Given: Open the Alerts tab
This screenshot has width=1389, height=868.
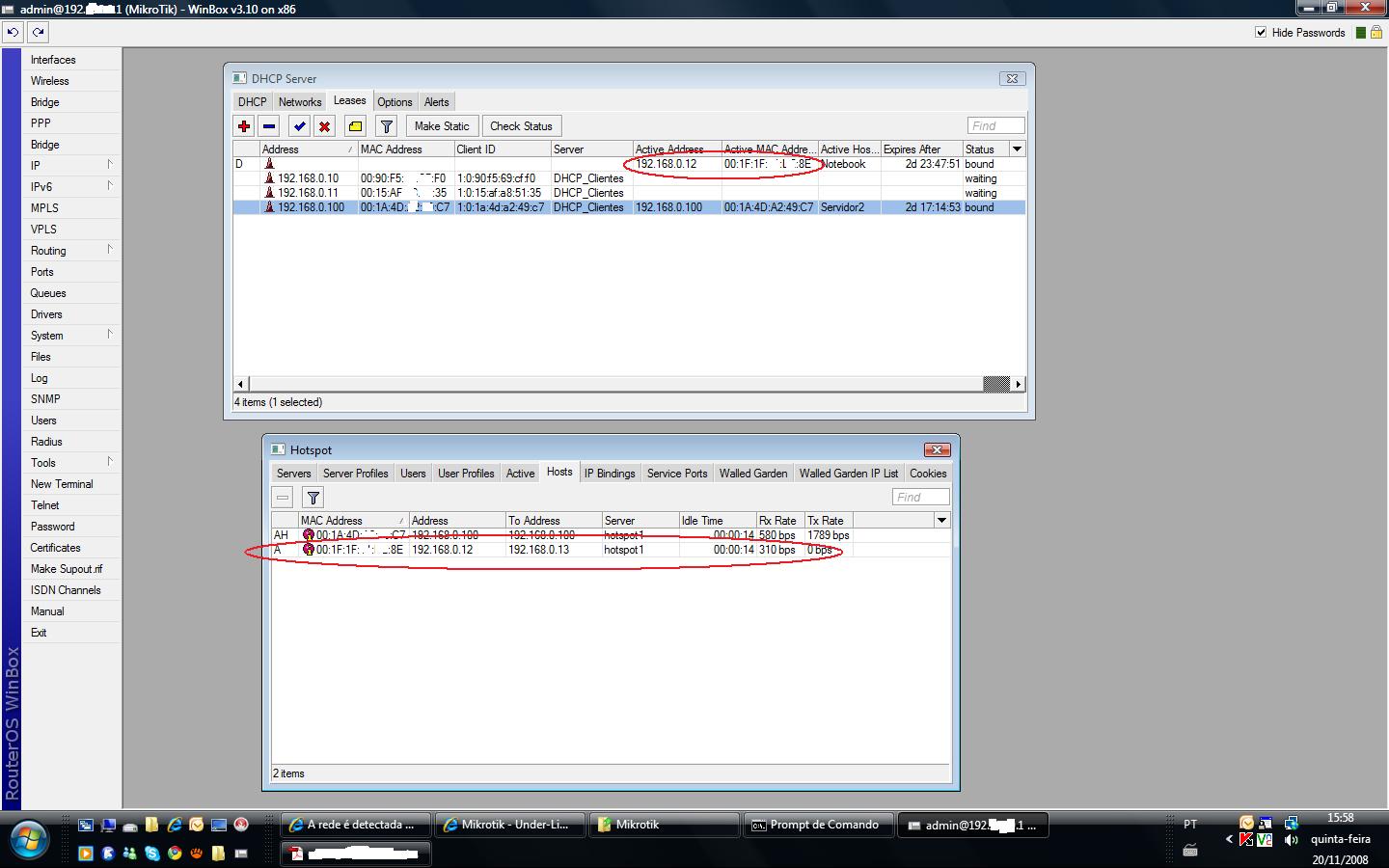Looking at the screenshot, I should pos(437,101).
